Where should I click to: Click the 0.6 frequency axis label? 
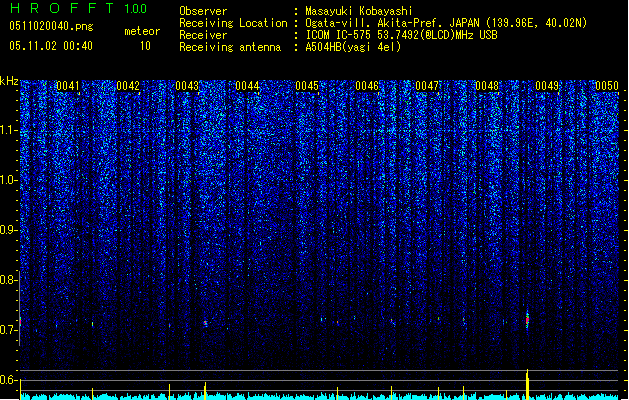point(8,380)
